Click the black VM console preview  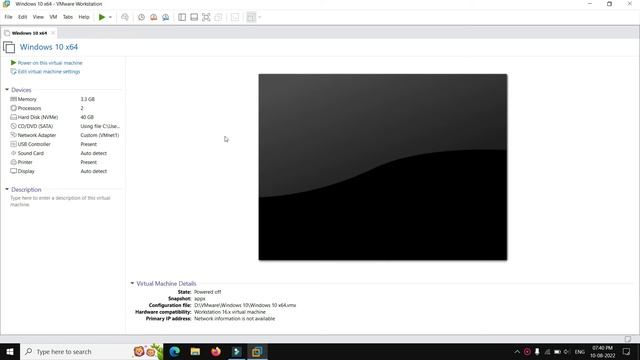coord(383,167)
